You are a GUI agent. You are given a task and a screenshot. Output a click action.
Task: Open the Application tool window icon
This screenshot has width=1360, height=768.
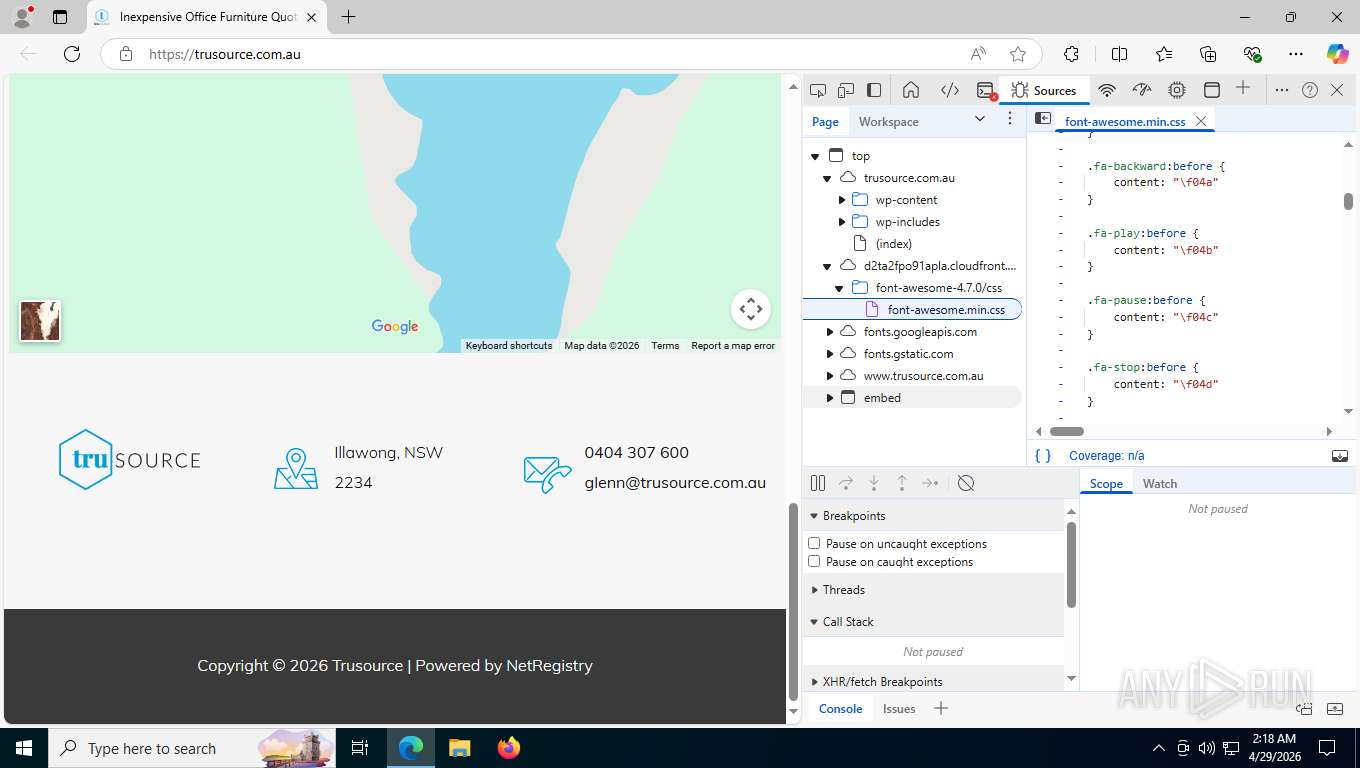click(x=1212, y=90)
